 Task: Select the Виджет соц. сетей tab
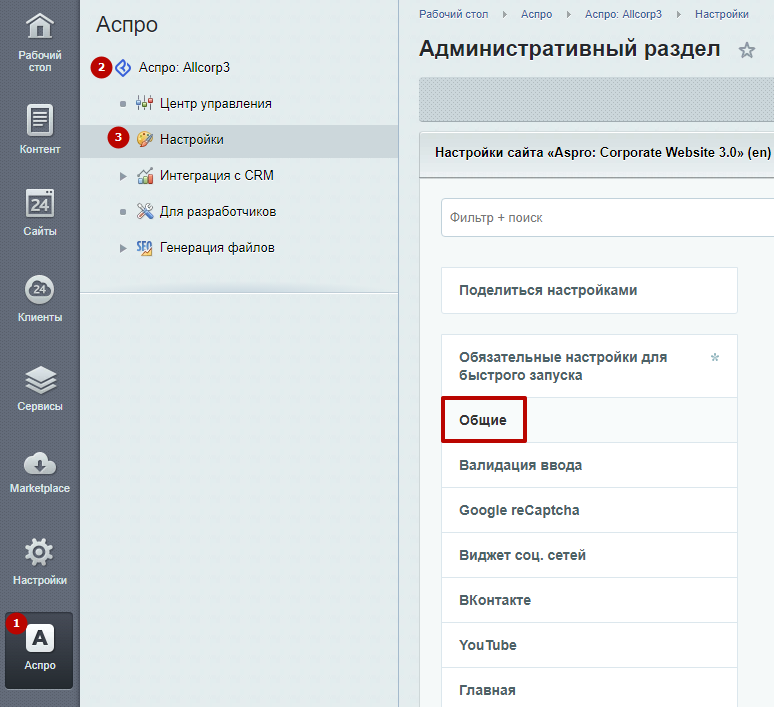[589, 555]
